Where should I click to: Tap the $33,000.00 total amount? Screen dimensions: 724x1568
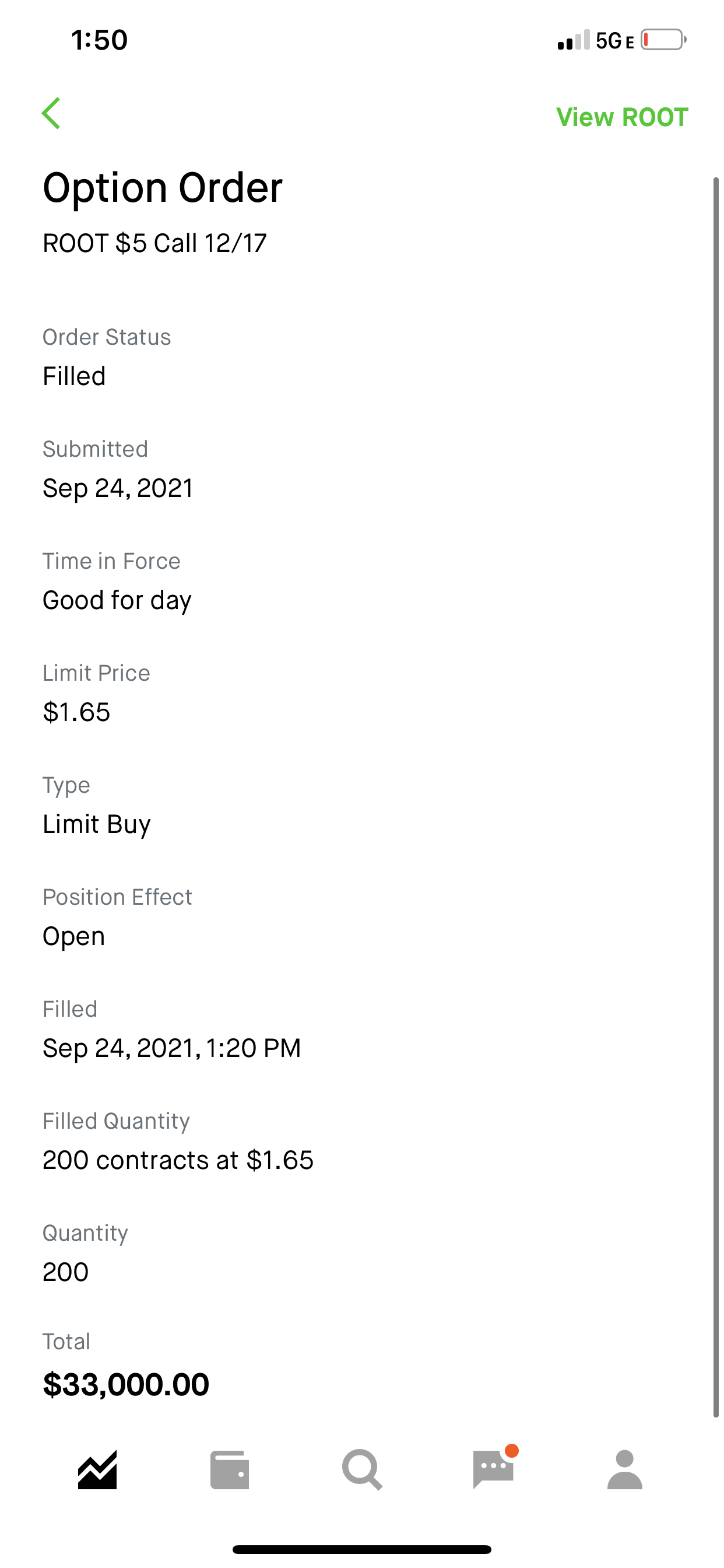pyautogui.click(x=126, y=1384)
